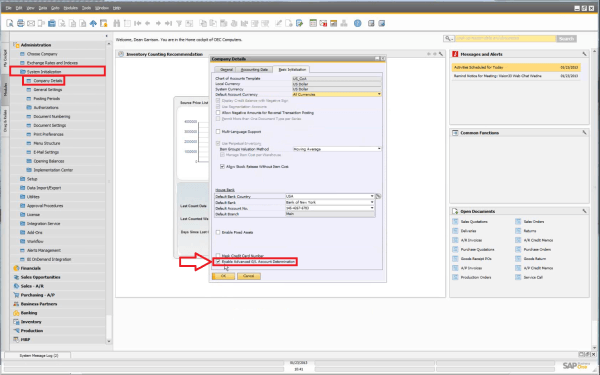Click the Sales Quotations document icon
Image resolution: width=600 pixels, height=375 pixels.
point(455,222)
